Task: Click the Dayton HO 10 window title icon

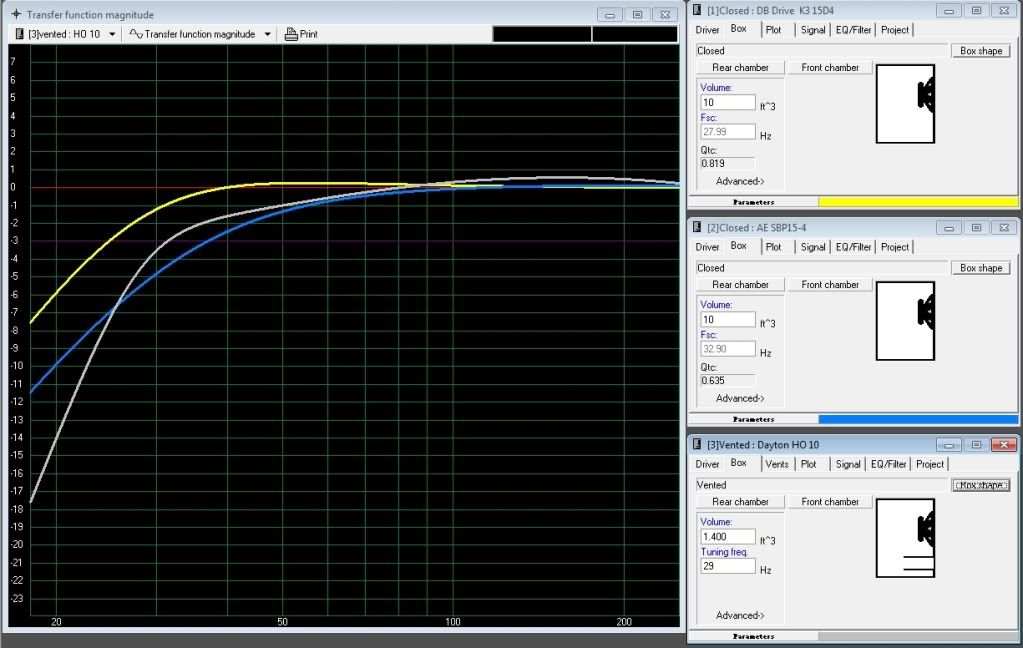Action: 697,444
